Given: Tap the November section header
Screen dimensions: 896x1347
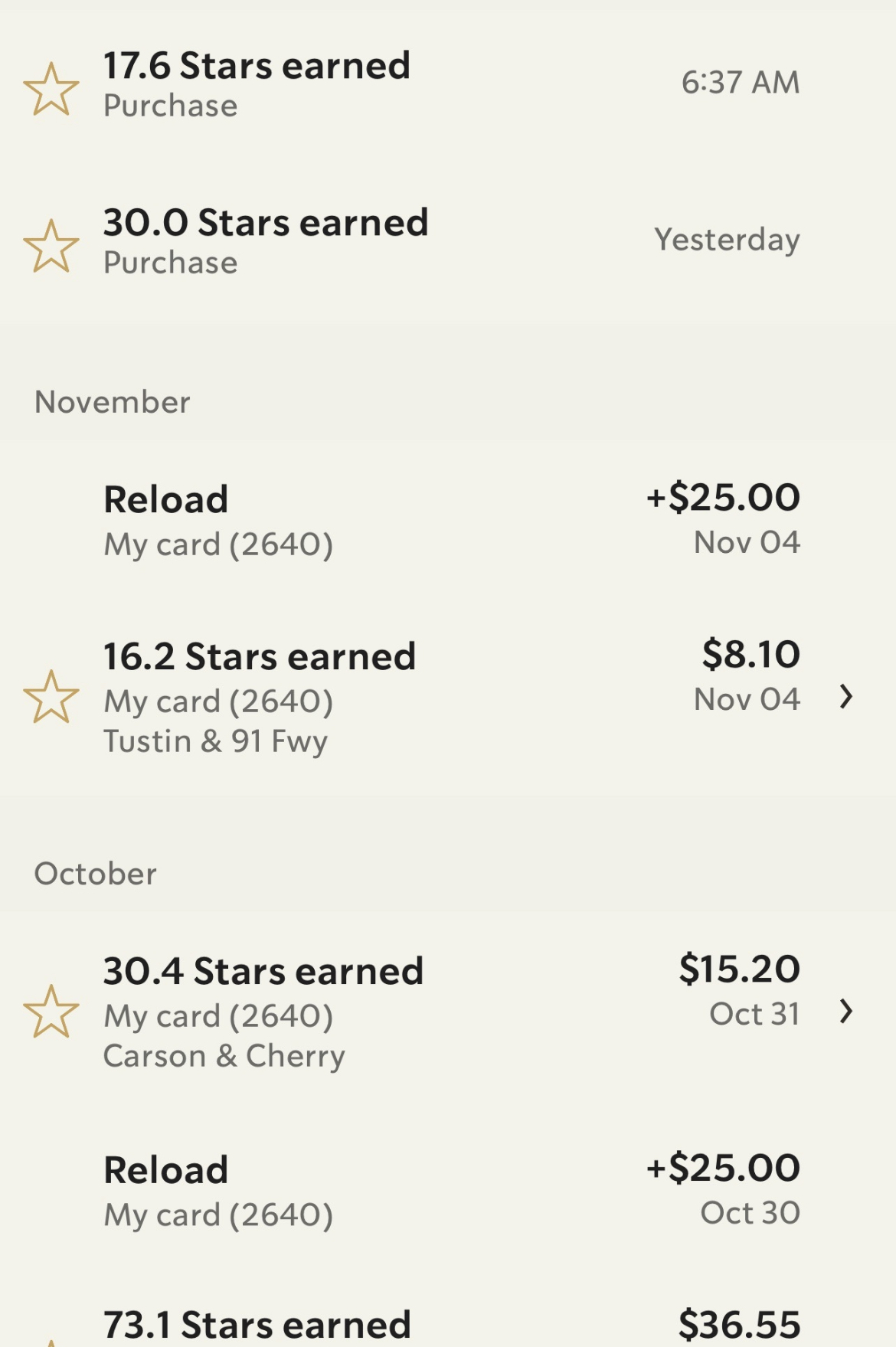Looking at the screenshot, I should (x=113, y=402).
